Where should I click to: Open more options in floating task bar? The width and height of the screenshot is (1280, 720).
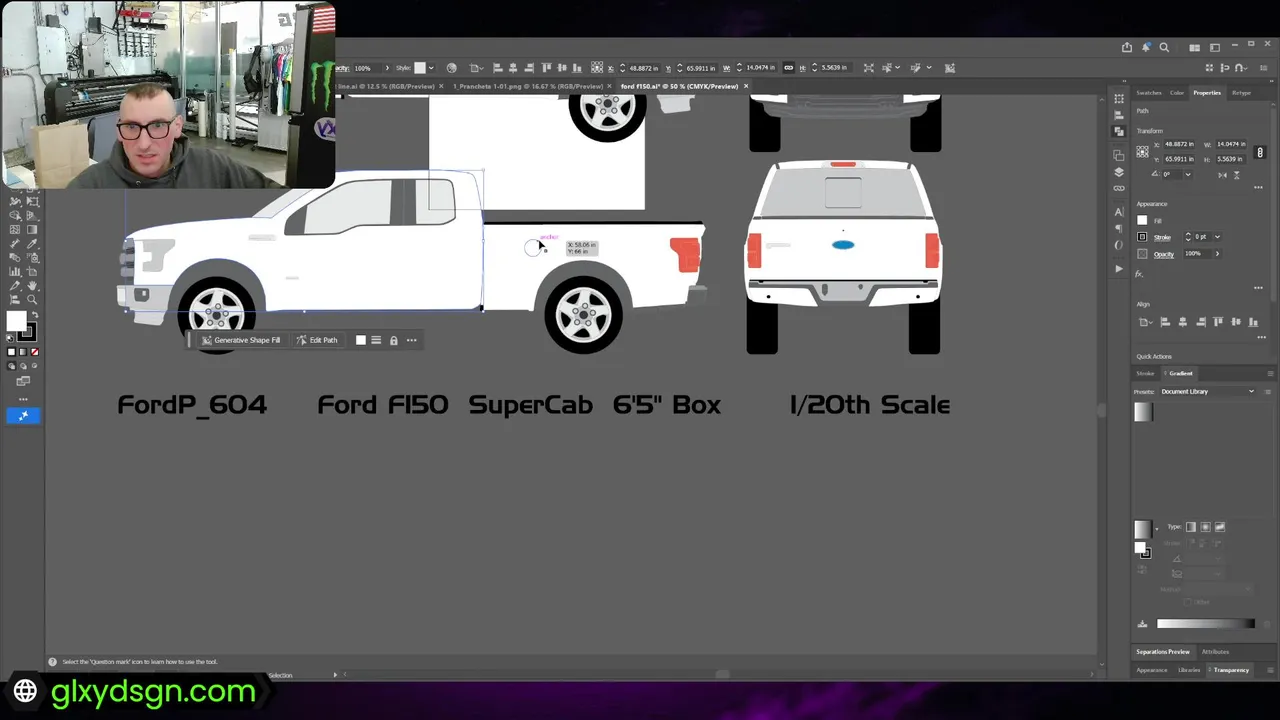pos(411,340)
